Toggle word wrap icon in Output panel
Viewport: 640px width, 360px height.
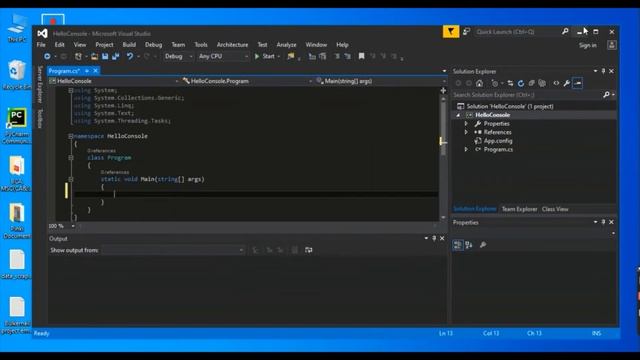[x=309, y=250]
